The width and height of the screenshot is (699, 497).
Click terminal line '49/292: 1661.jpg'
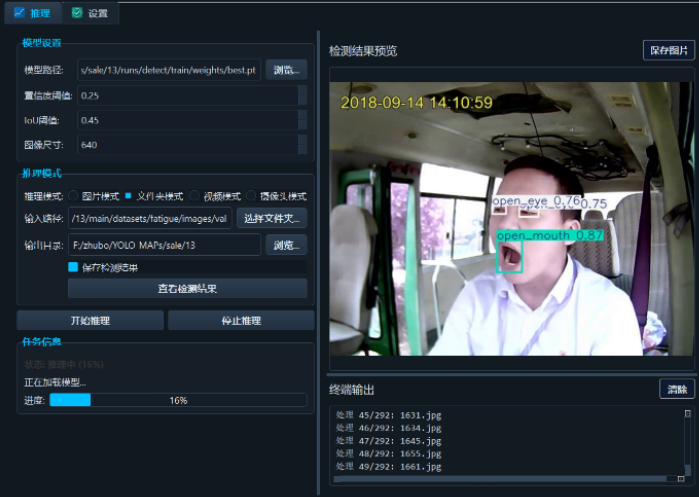coord(389,467)
